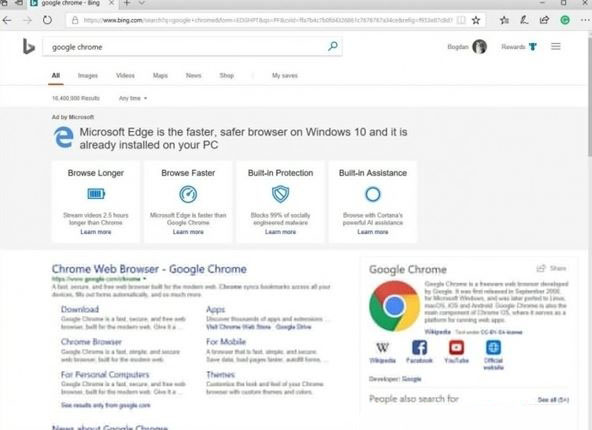Click the web notes pen icon
Screen dimensions: 592x430
tap(524, 20)
